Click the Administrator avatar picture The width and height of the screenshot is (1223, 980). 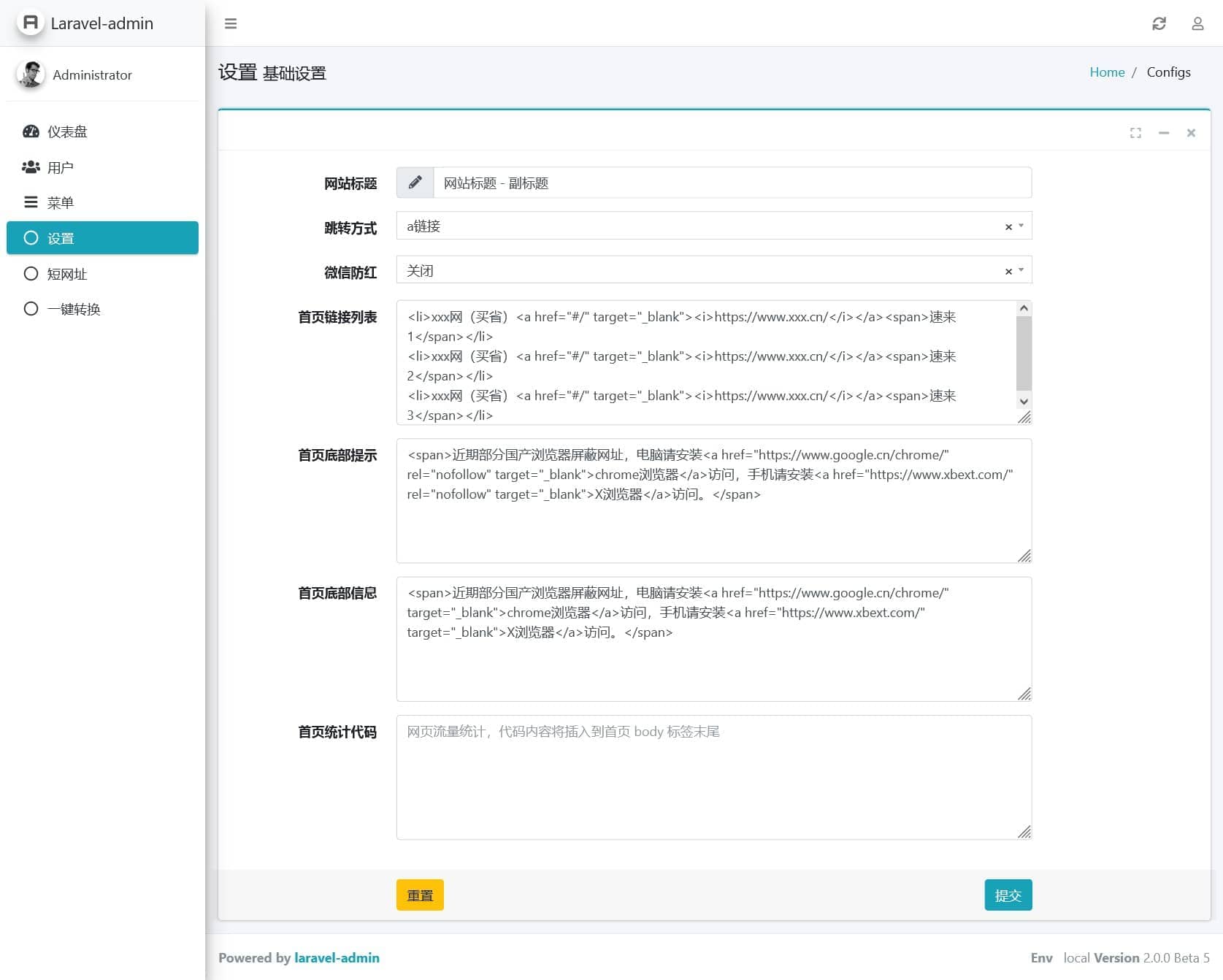tap(31, 74)
